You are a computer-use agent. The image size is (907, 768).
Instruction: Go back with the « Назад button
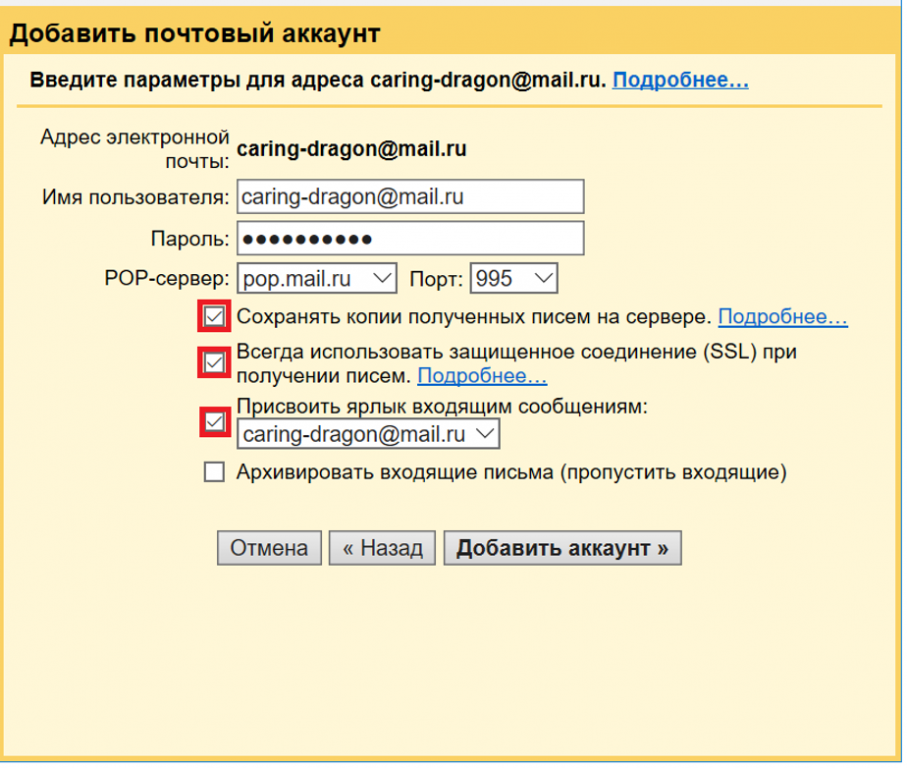pyautogui.click(x=382, y=548)
